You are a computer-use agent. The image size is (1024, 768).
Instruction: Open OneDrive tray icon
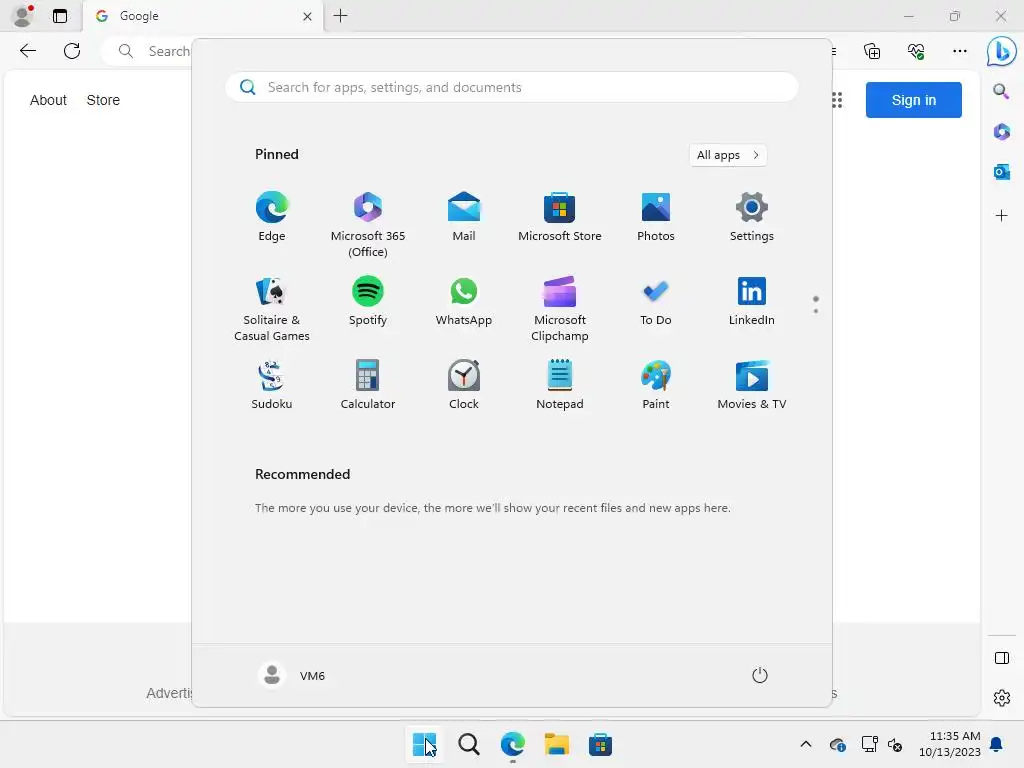point(838,744)
